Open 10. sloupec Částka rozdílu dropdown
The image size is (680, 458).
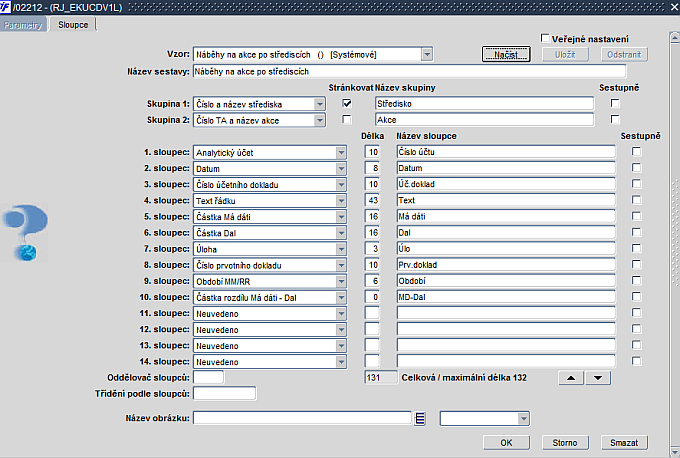[x=341, y=298]
